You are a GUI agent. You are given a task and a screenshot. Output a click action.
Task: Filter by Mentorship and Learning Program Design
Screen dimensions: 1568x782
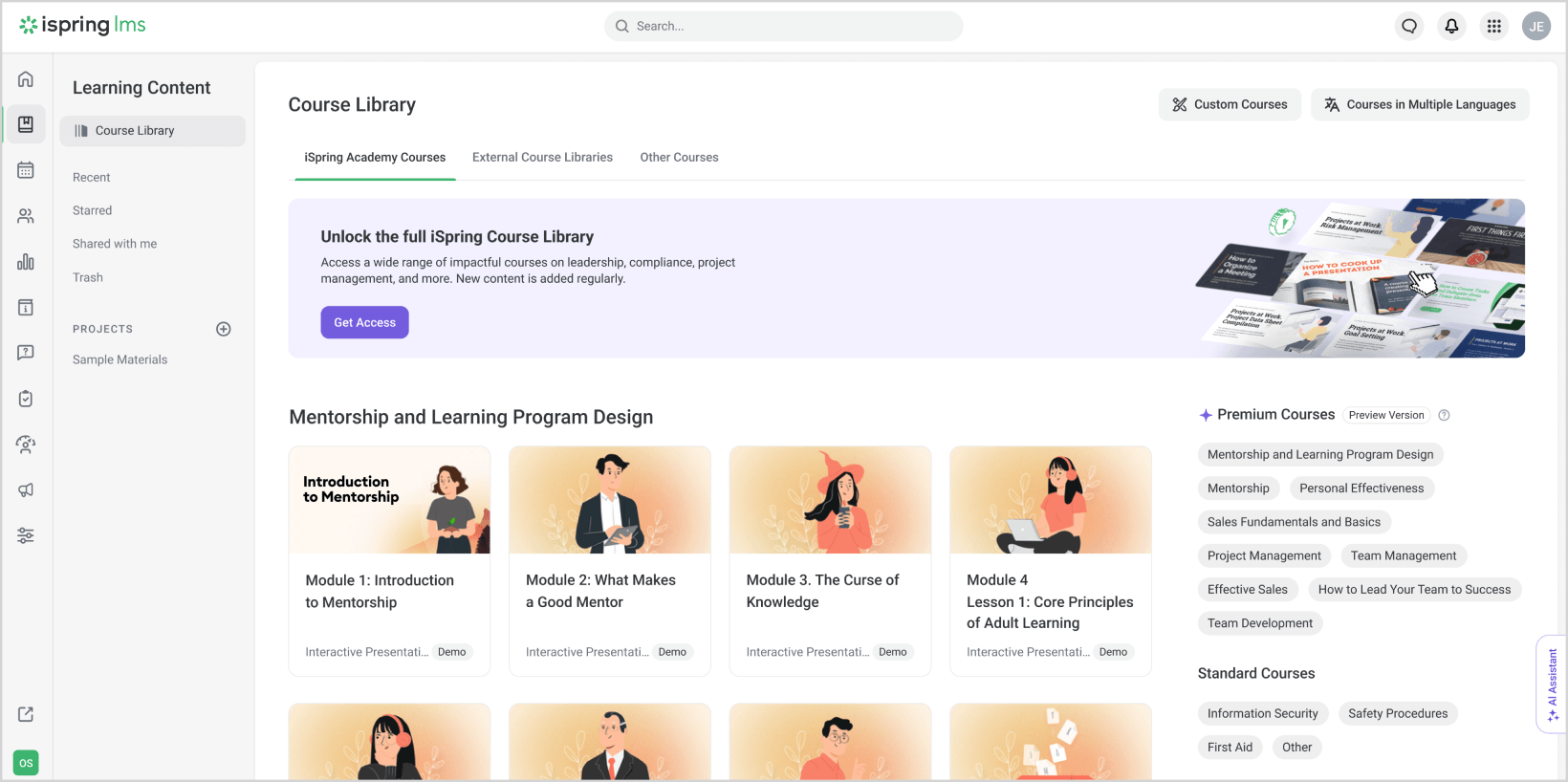coord(1320,455)
